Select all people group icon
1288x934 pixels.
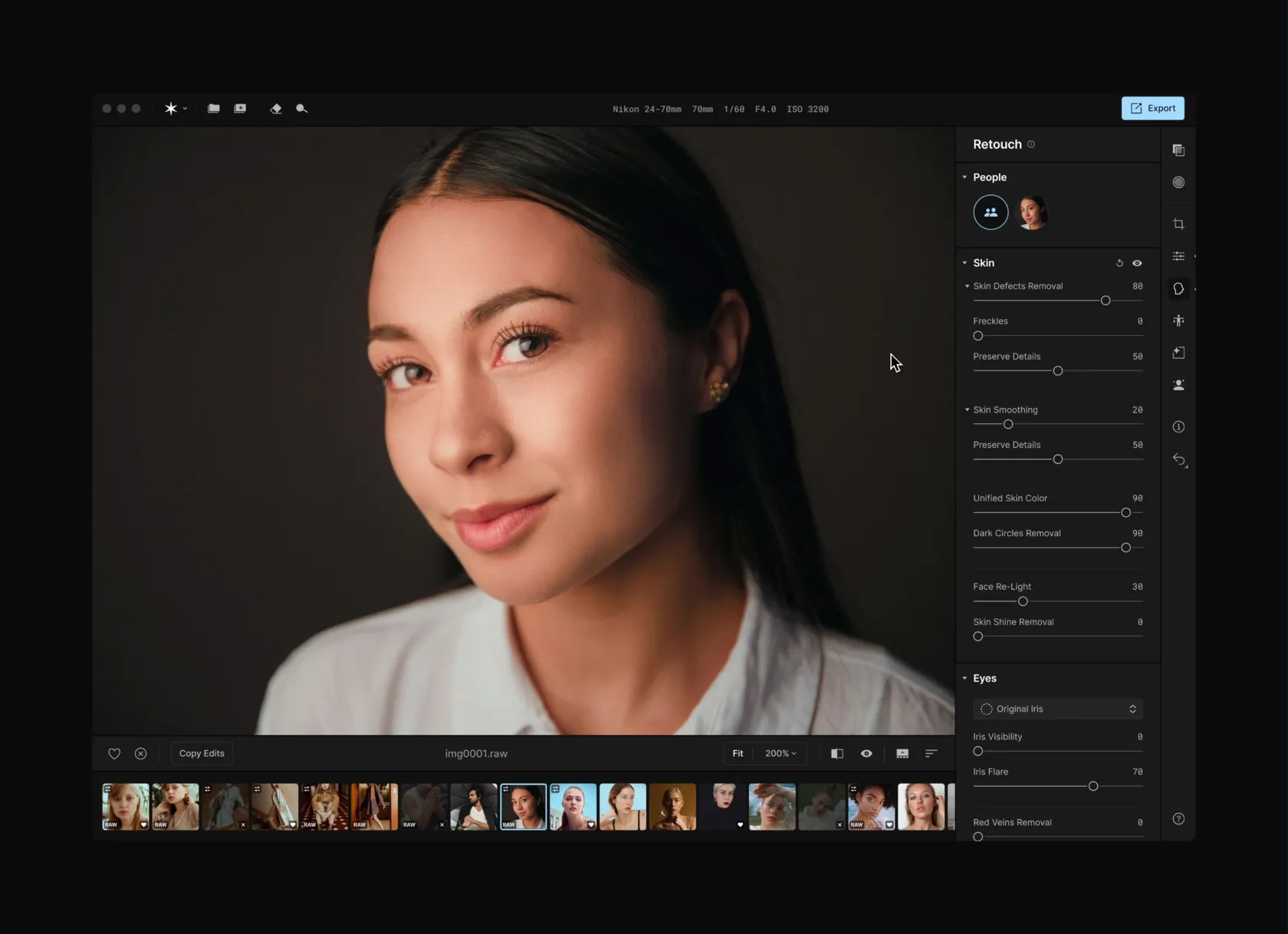991,212
